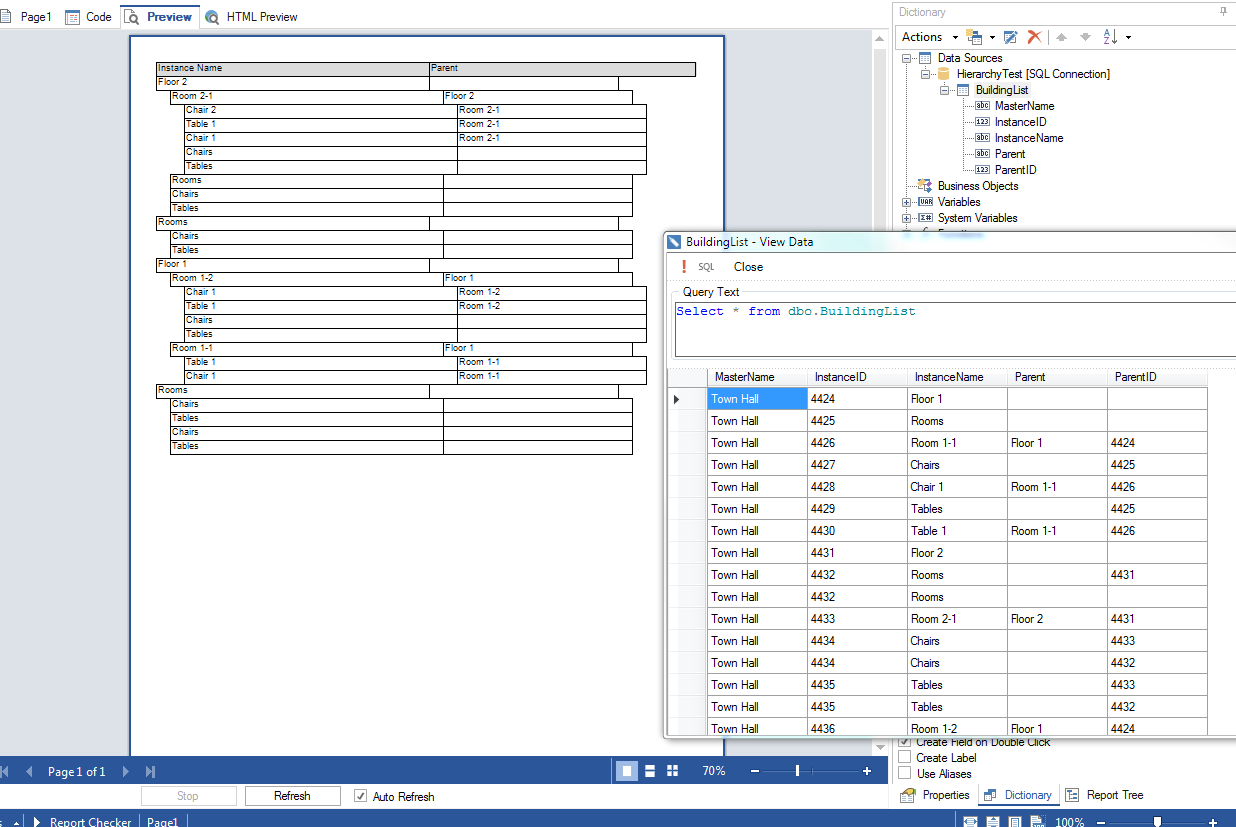Click the Stop button

click(188, 796)
